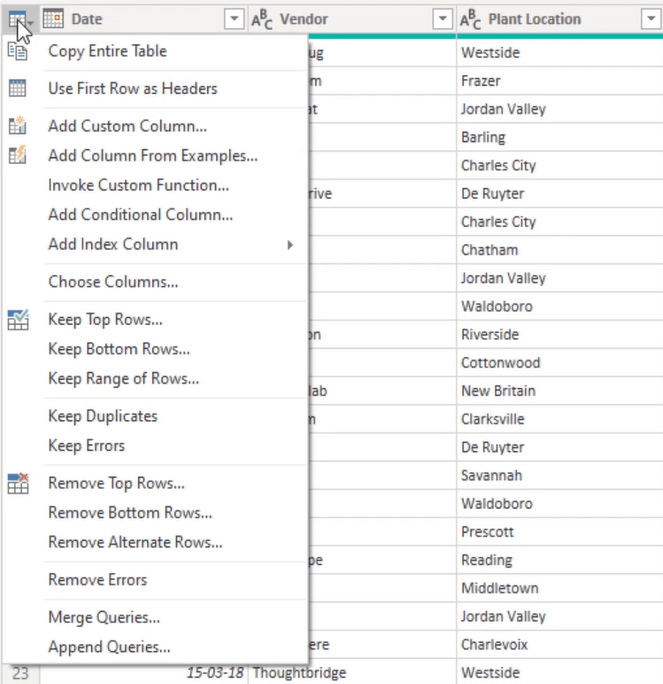Click the Vendor column text type icon

click(x=262, y=19)
